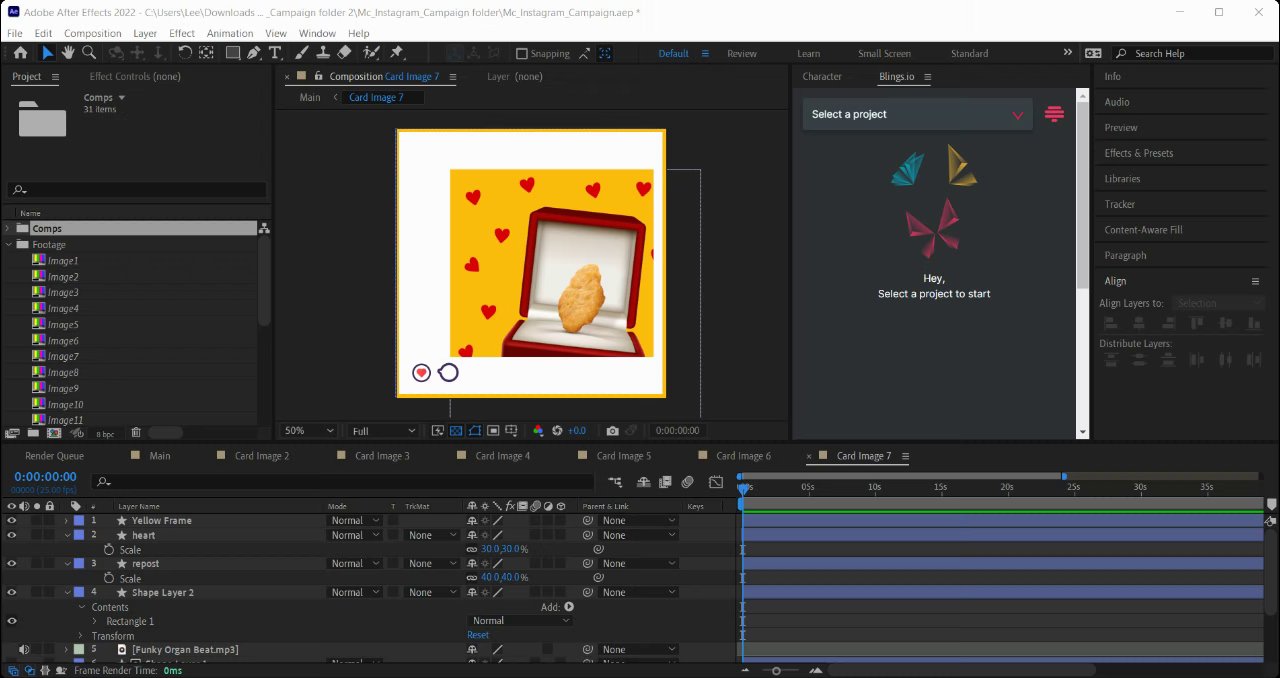Open the 50% magnification dropdown

pyautogui.click(x=309, y=431)
